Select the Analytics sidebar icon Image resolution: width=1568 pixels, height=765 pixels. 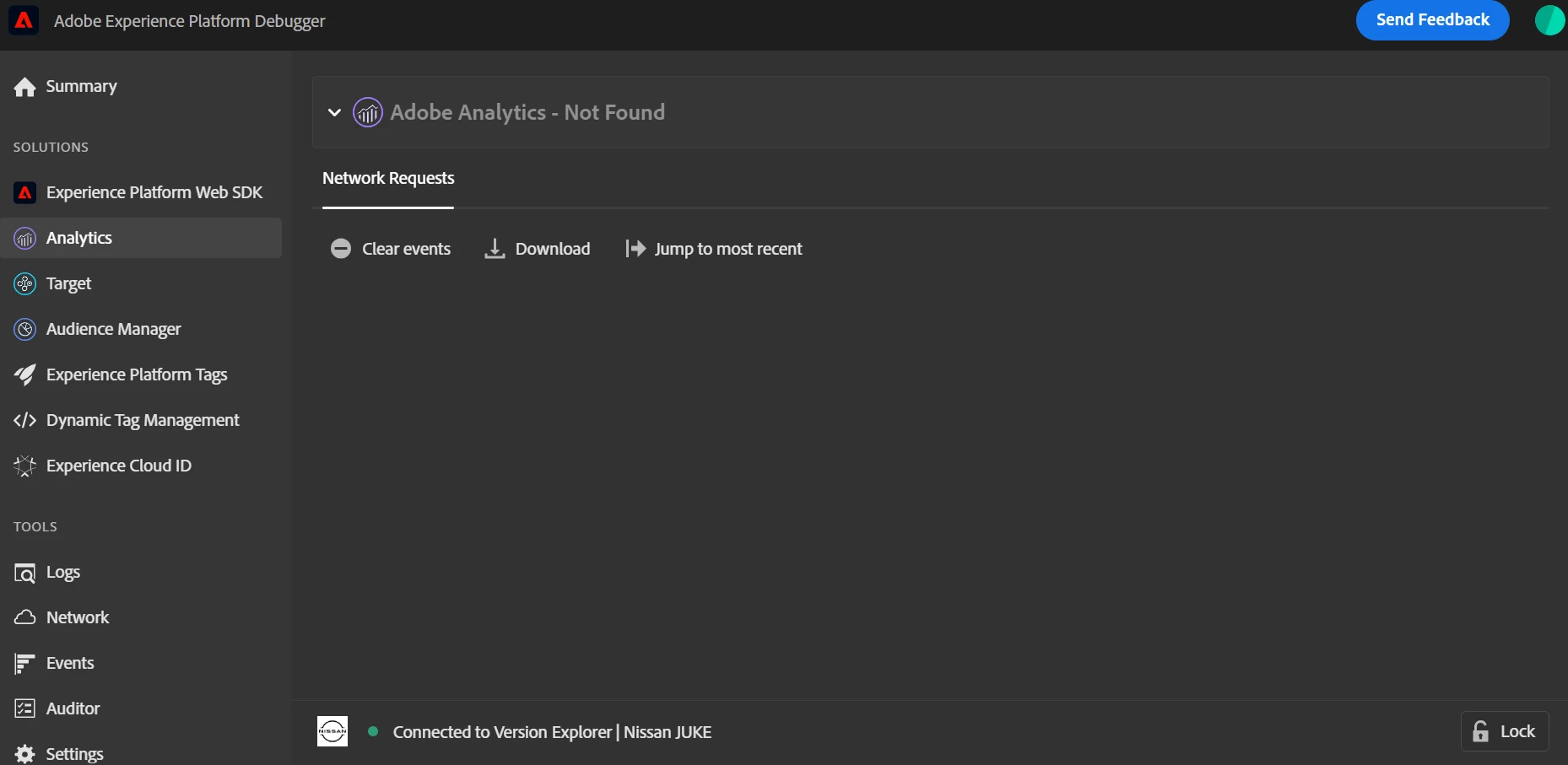coord(25,239)
